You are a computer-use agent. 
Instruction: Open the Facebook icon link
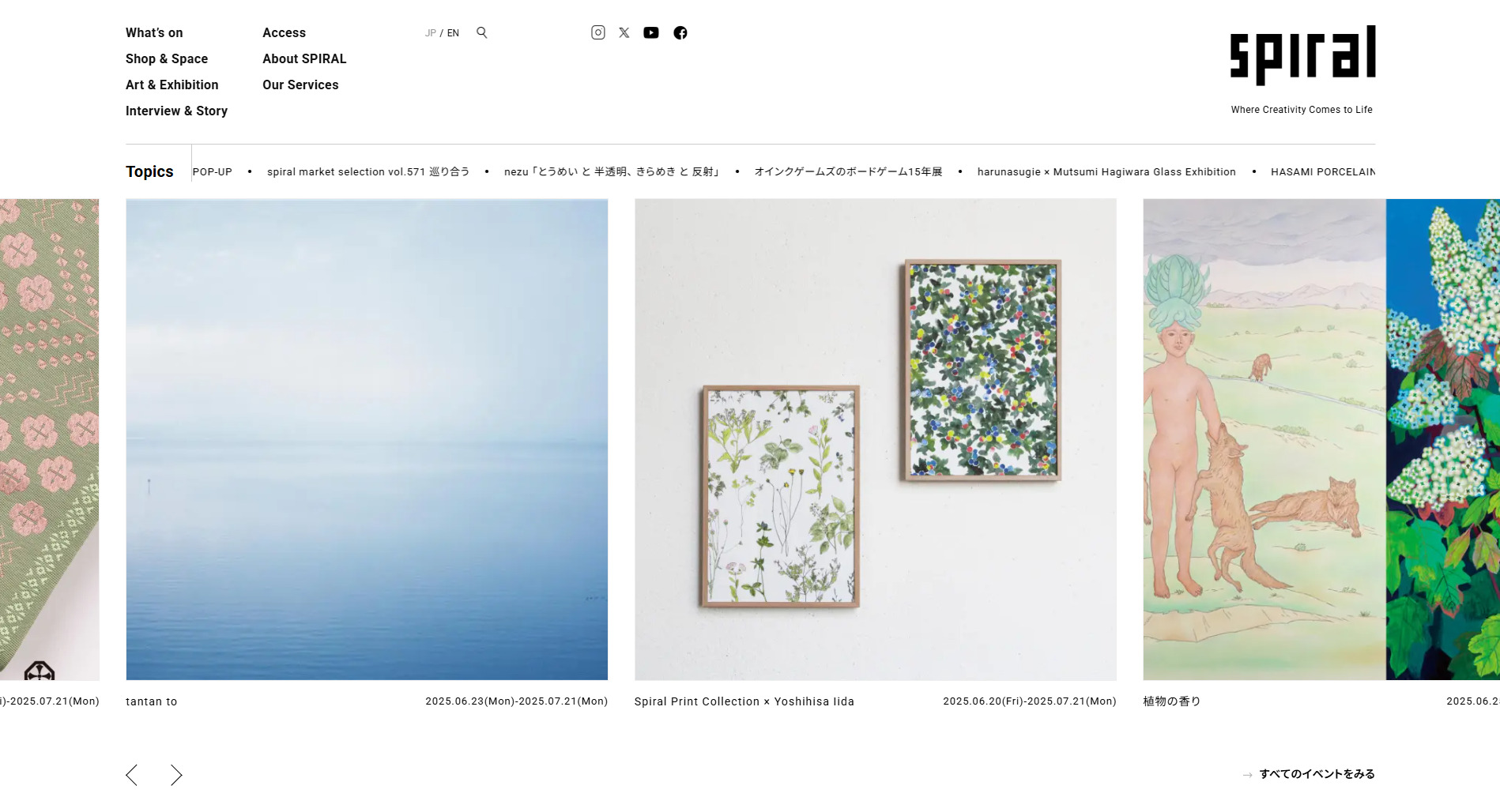[680, 32]
